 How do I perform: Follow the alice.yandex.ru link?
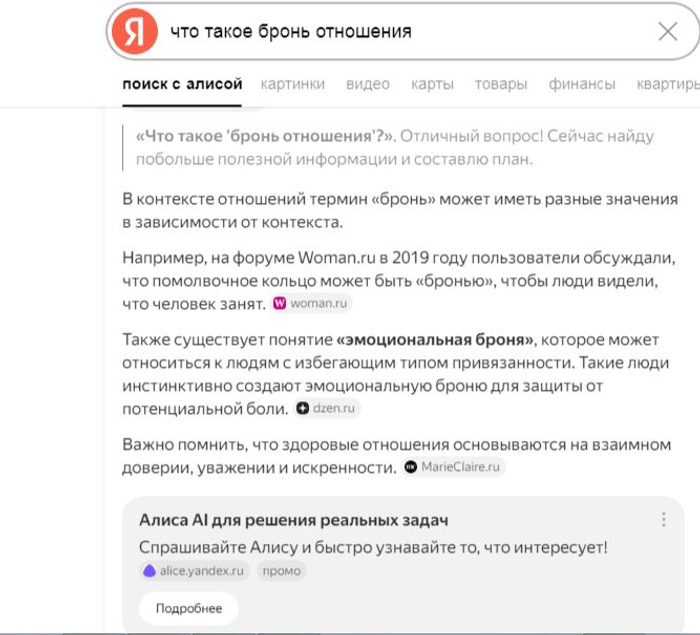point(195,571)
